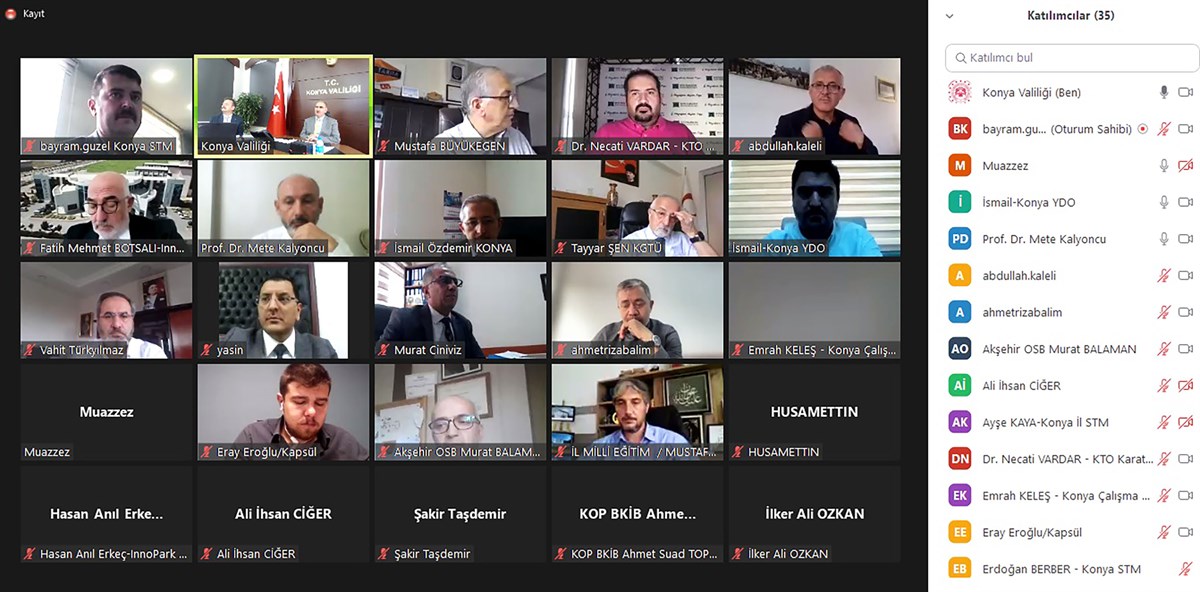Click the red recording dot in bayram.gu… row
The width and height of the screenshot is (1200, 592).
coord(1143,129)
